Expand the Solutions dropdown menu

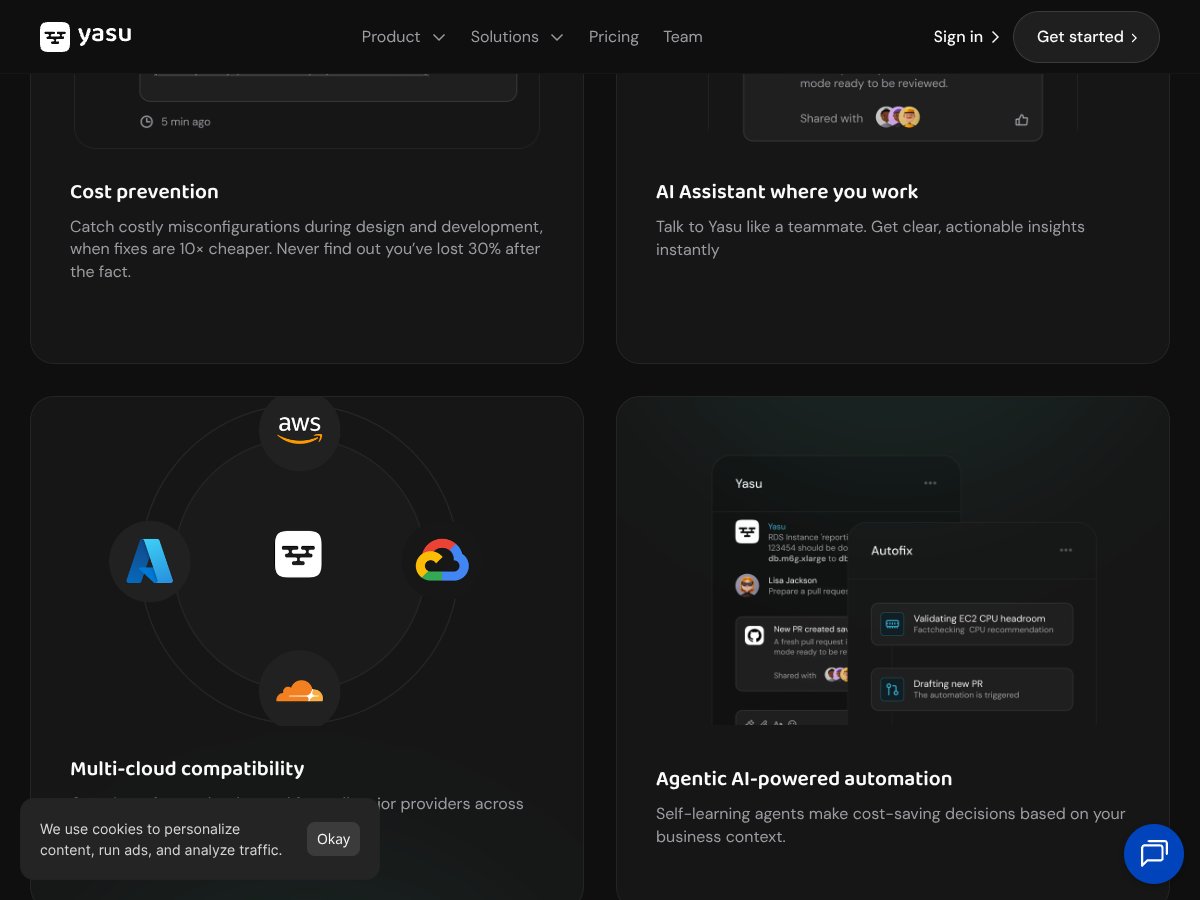tap(517, 37)
